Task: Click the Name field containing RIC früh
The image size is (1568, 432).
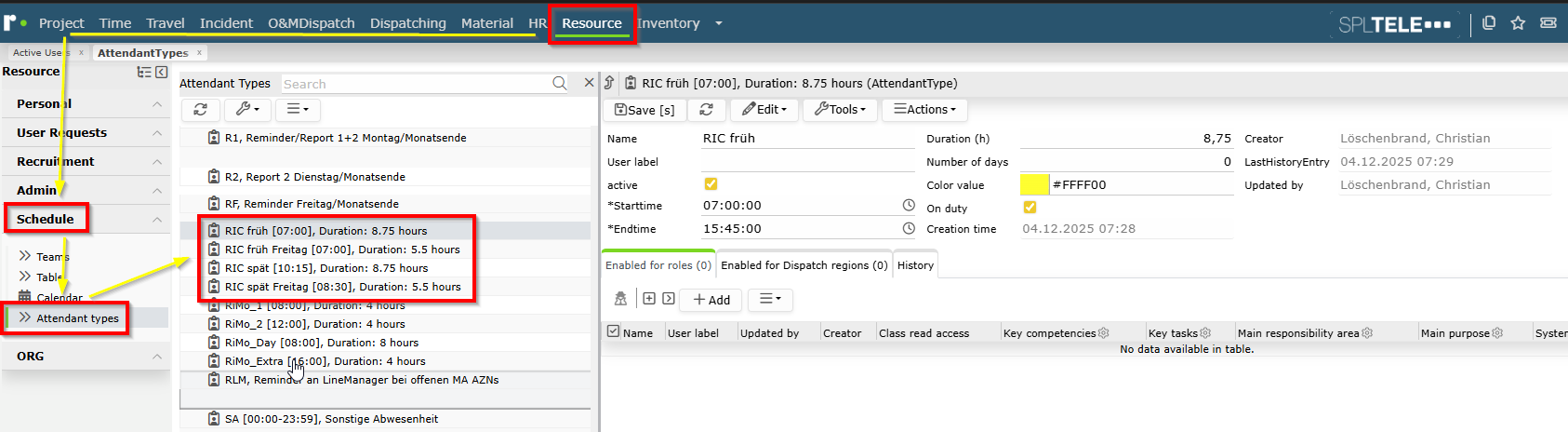Action: pos(807,138)
